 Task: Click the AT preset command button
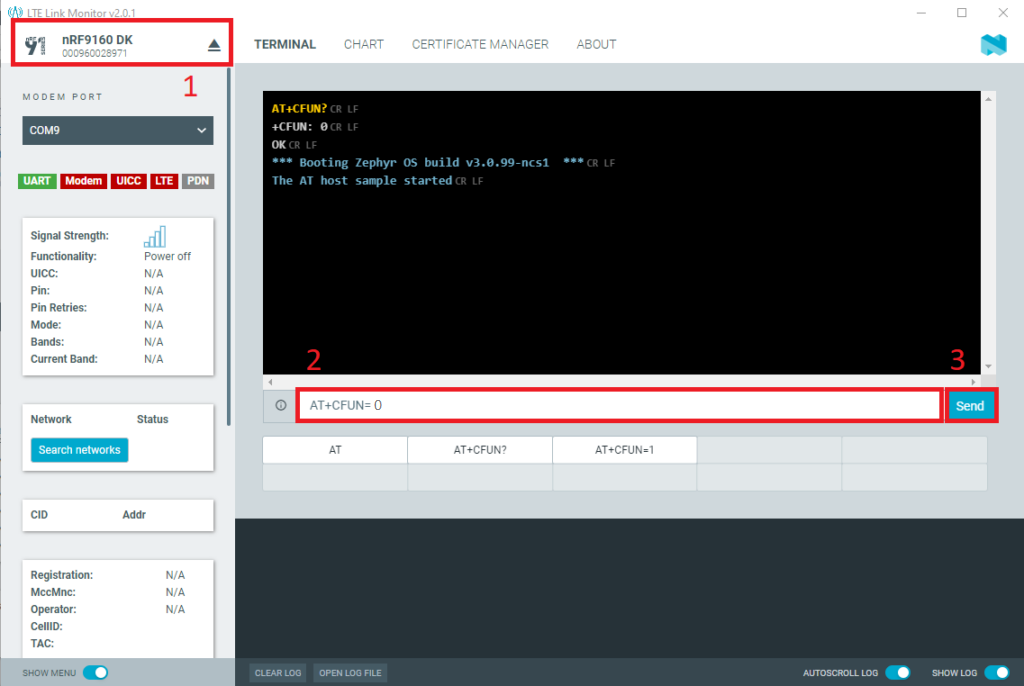click(x=335, y=450)
